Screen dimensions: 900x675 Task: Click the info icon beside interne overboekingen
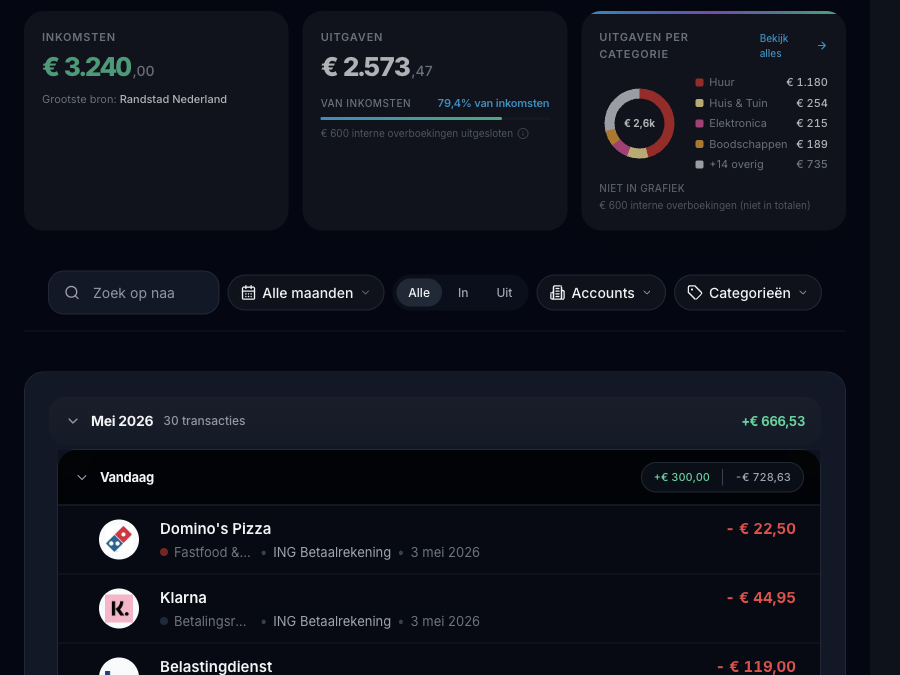523,134
